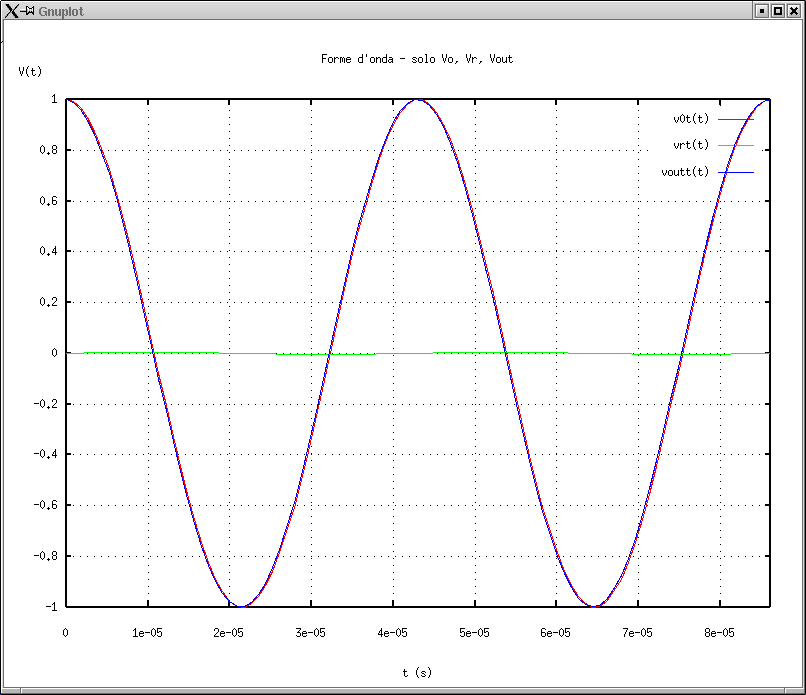The width and height of the screenshot is (806, 695).
Task: Click the Gnuplot title bar text
Action: 60,10
